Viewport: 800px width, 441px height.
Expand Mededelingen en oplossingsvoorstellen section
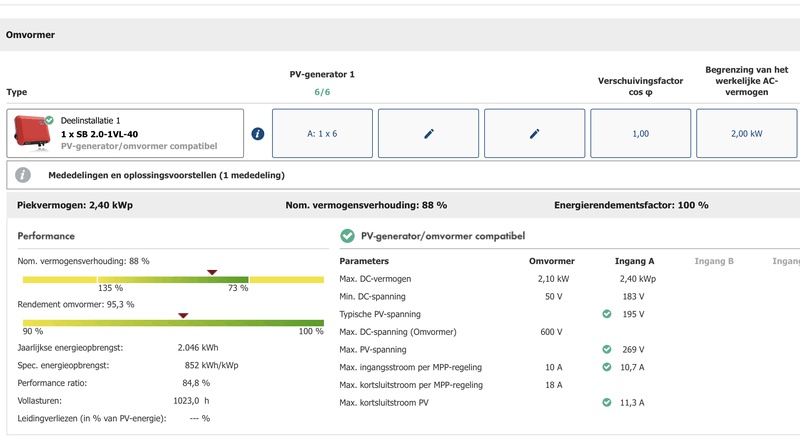coord(166,175)
